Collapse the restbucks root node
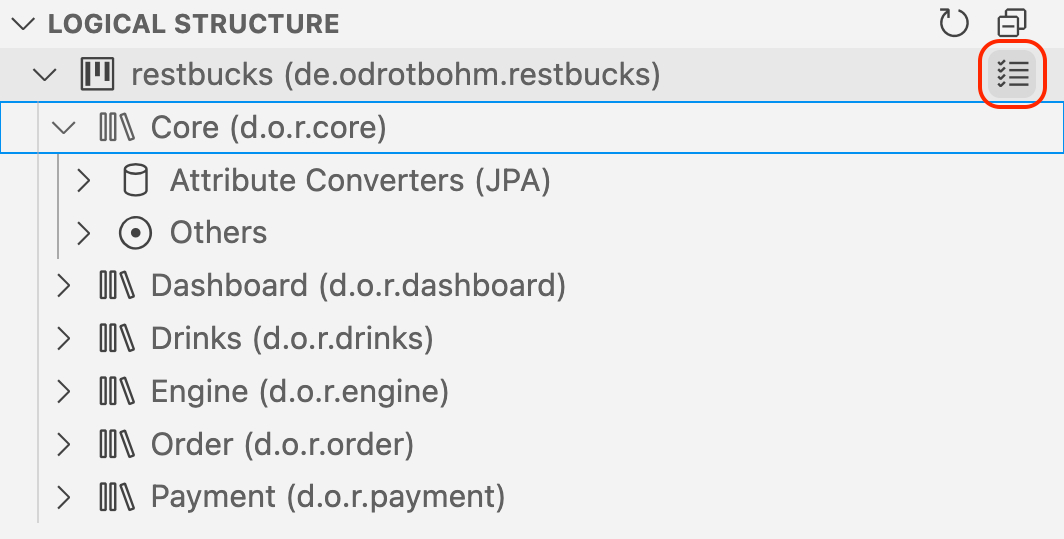The width and height of the screenshot is (1064, 539). click(x=44, y=74)
